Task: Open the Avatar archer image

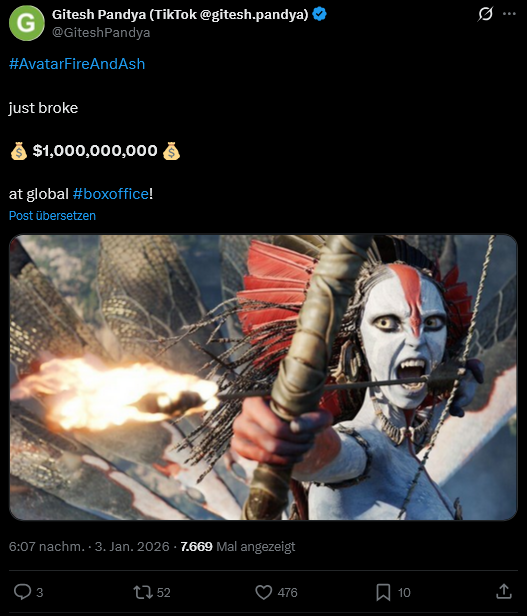Action: (263, 377)
